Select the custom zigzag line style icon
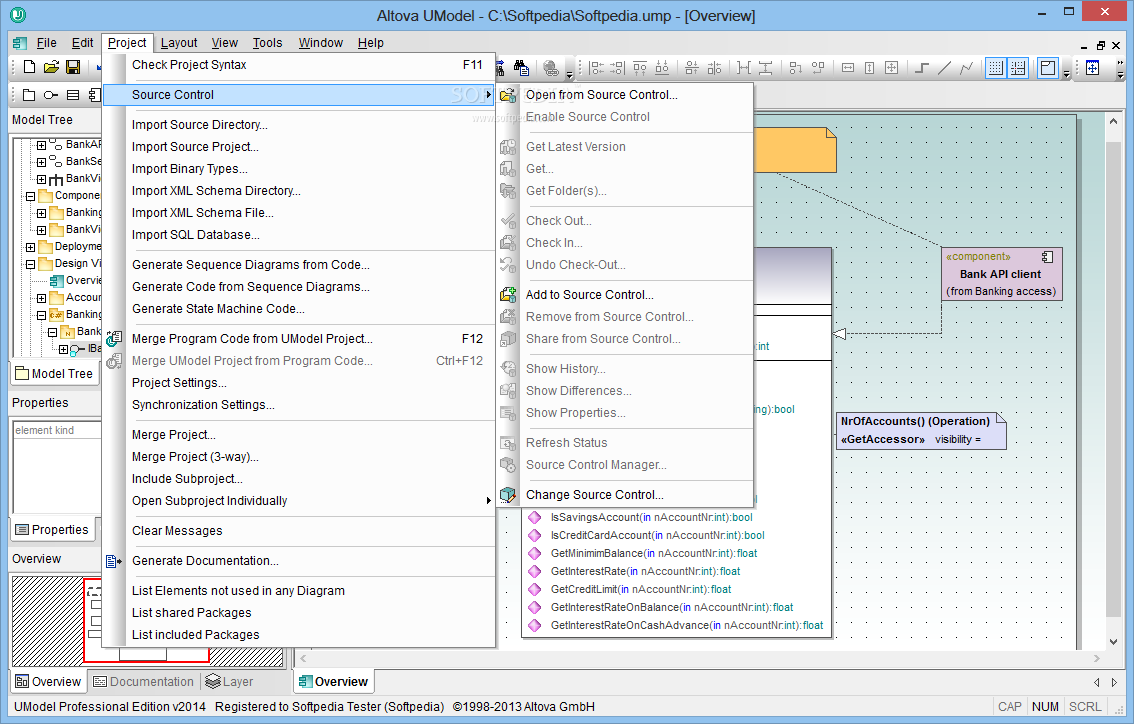The image size is (1134, 724). tap(967, 68)
